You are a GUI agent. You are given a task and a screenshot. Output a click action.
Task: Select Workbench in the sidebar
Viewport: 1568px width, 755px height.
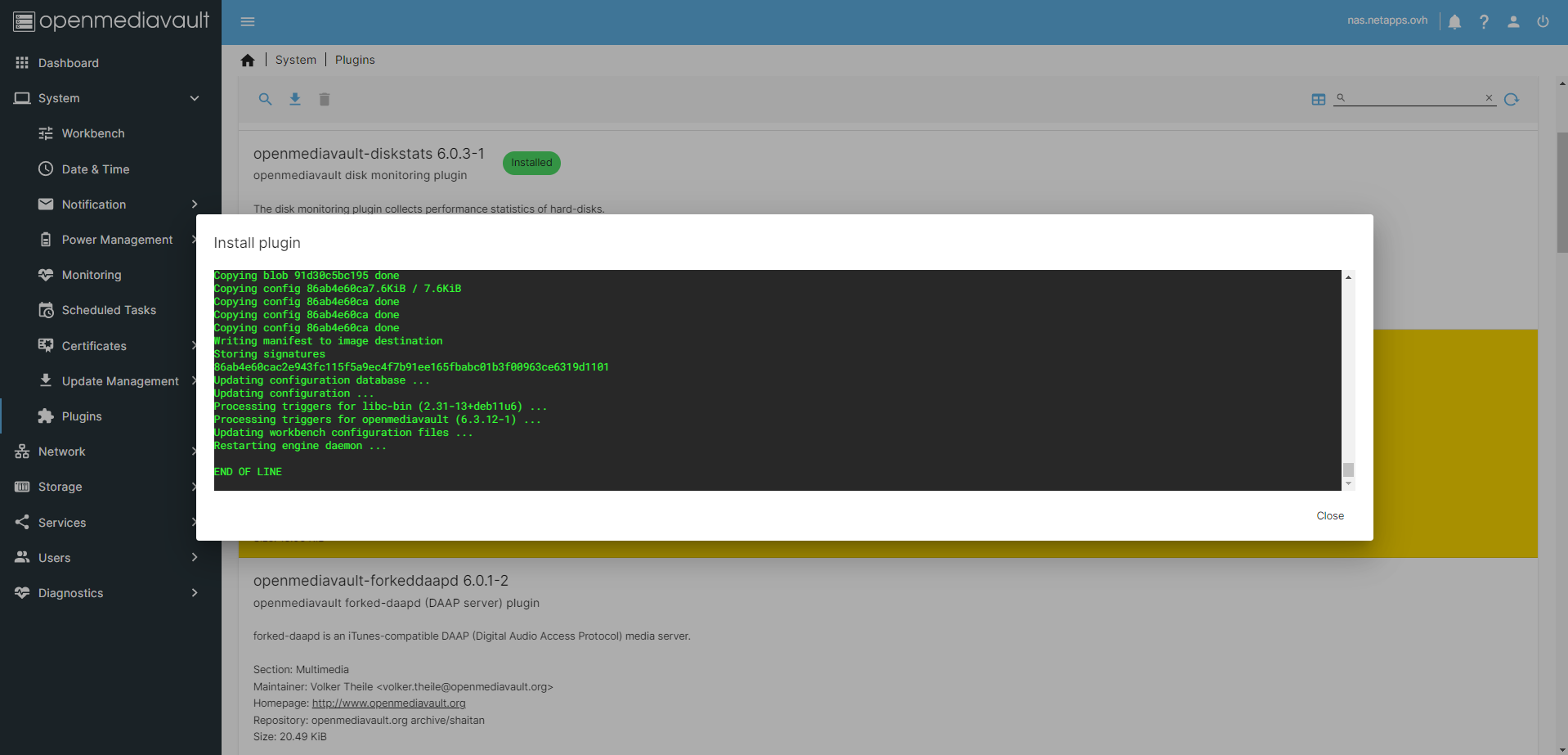pyautogui.click(x=93, y=133)
